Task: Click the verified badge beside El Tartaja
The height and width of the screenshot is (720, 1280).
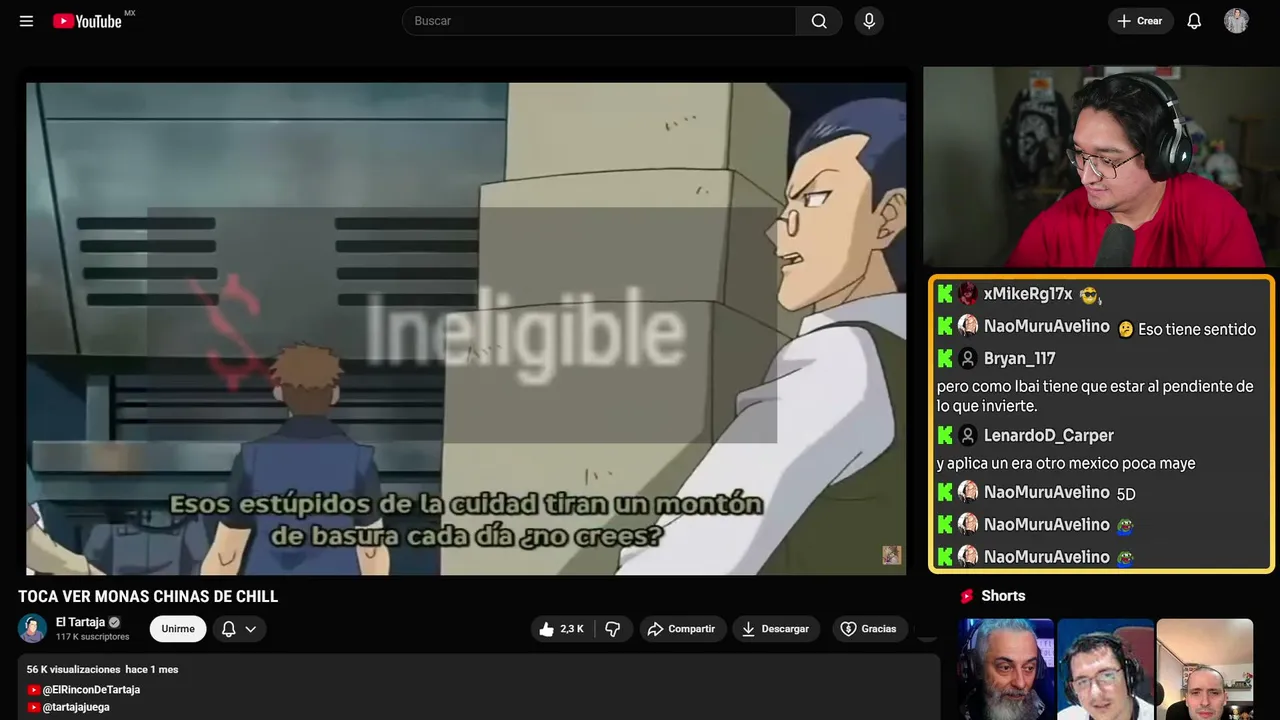Action: [114, 622]
